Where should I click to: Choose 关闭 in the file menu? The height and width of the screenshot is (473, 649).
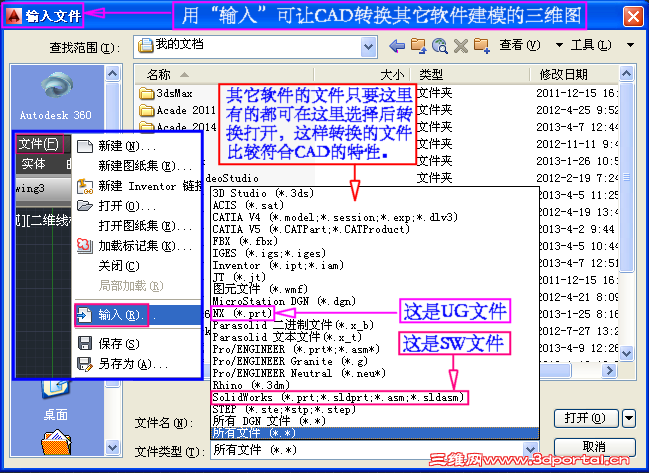pos(119,266)
